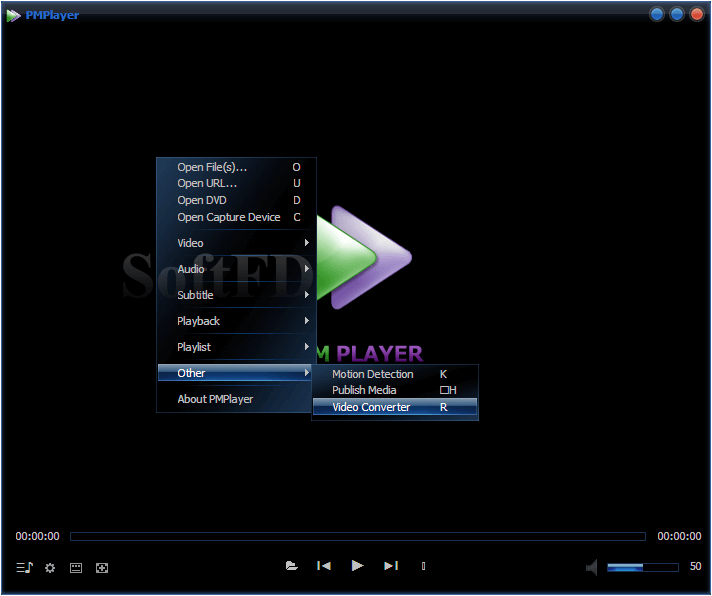Click the PMPlayer logo in title bar
The width and height of the screenshot is (712, 596).
[x=13, y=15]
